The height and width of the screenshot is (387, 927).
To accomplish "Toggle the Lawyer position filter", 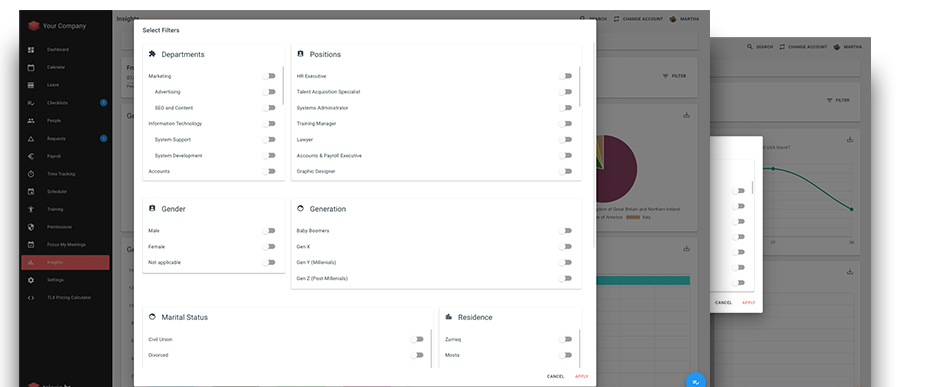I will point(566,139).
